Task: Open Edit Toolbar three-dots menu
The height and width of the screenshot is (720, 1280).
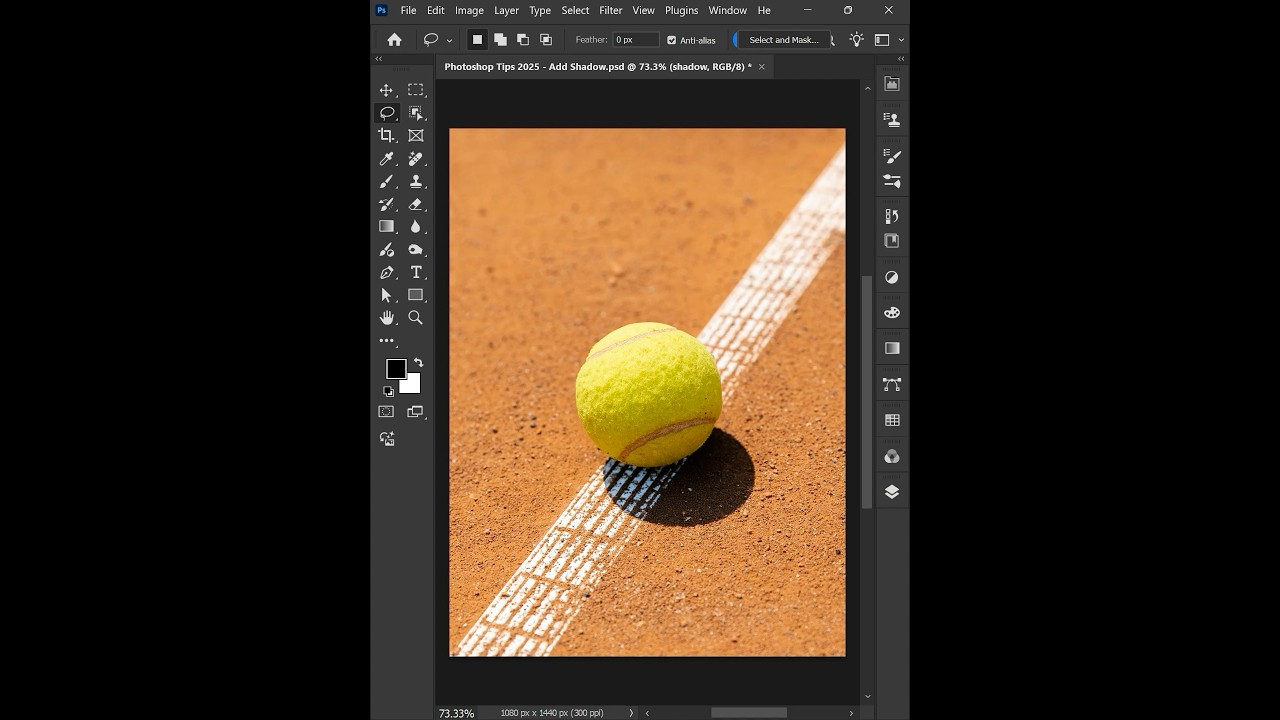Action: 386,341
